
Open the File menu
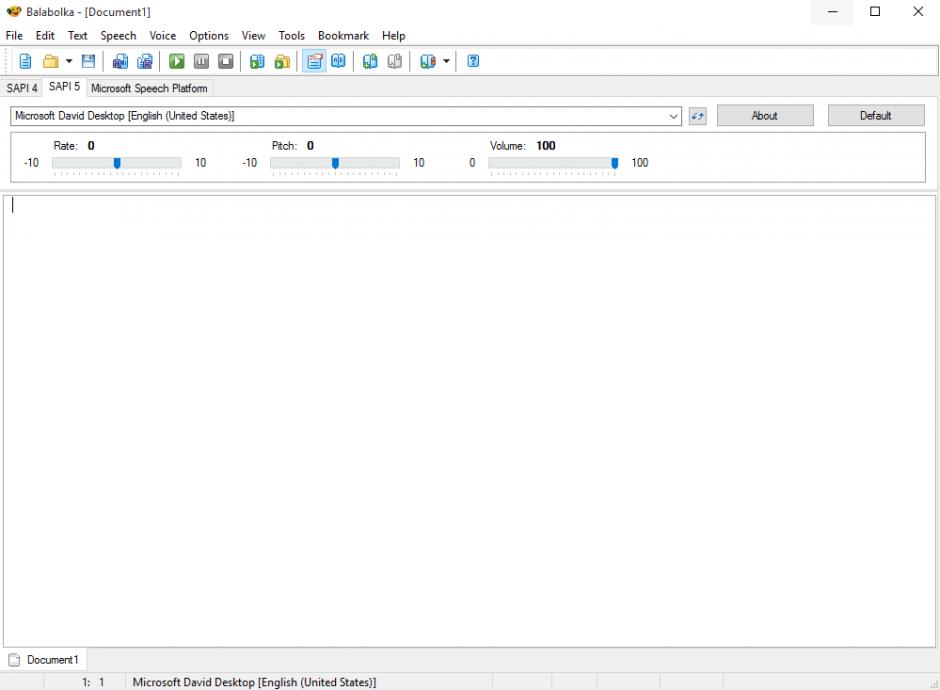14,36
